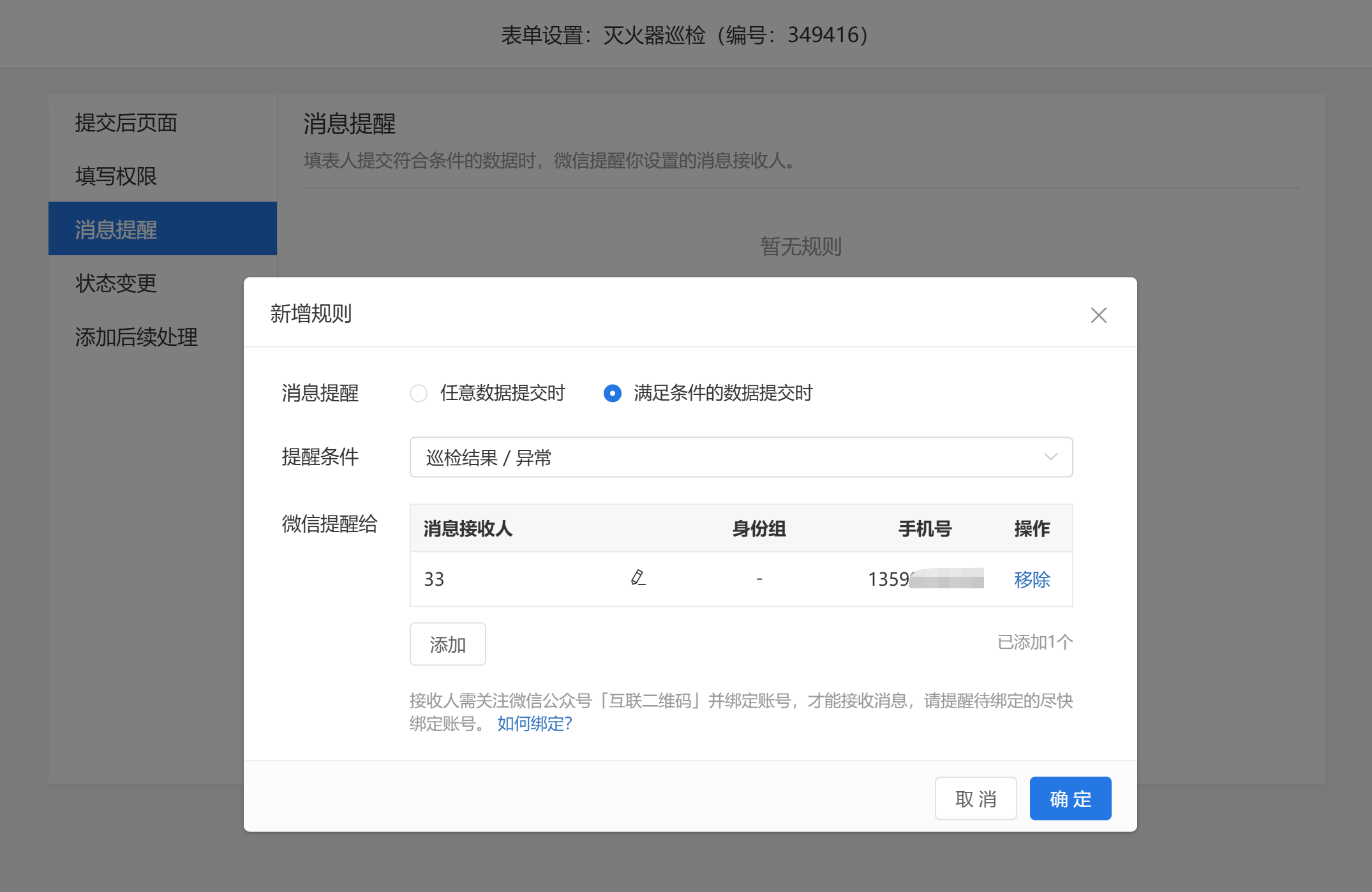Click the 手机号 column header
Viewport: 1372px width, 892px height.
coord(925,528)
